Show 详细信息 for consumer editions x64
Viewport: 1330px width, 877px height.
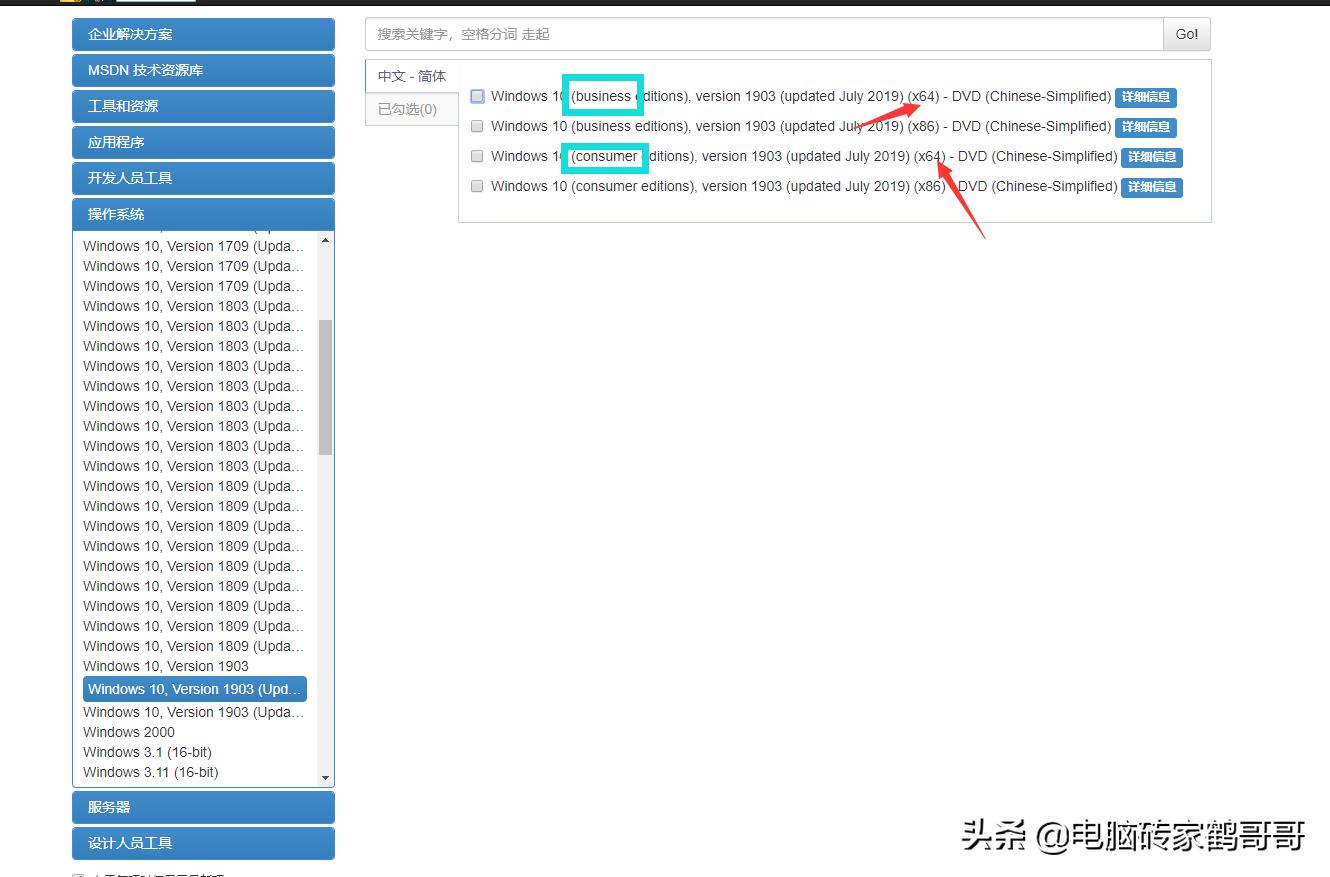(x=1152, y=157)
